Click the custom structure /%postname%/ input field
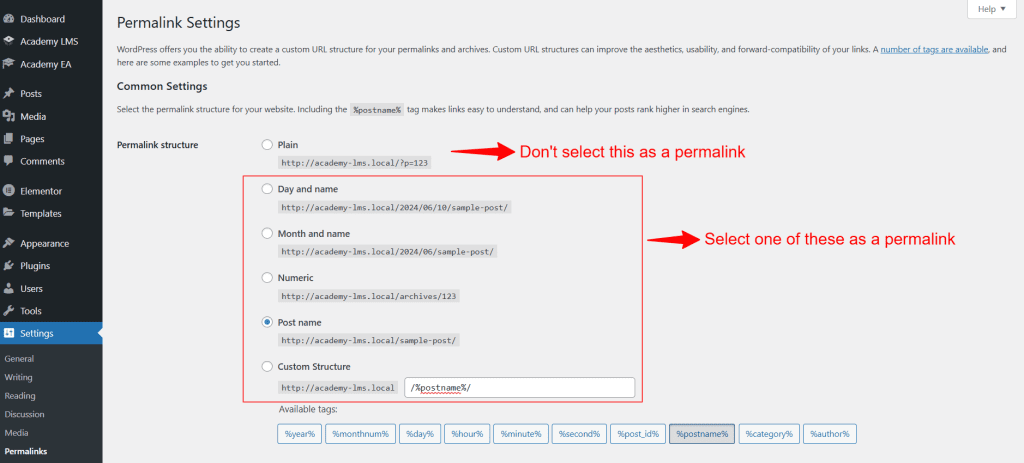Image resolution: width=1024 pixels, height=463 pixels. tap(520, 387)
